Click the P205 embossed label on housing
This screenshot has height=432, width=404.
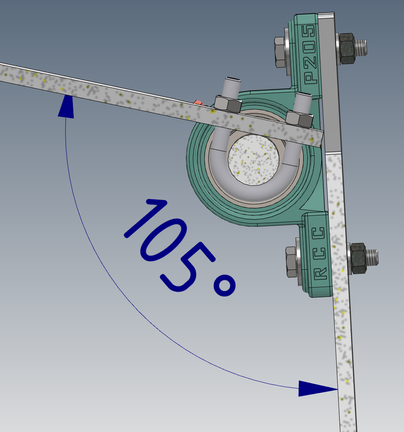pos(309,54)
